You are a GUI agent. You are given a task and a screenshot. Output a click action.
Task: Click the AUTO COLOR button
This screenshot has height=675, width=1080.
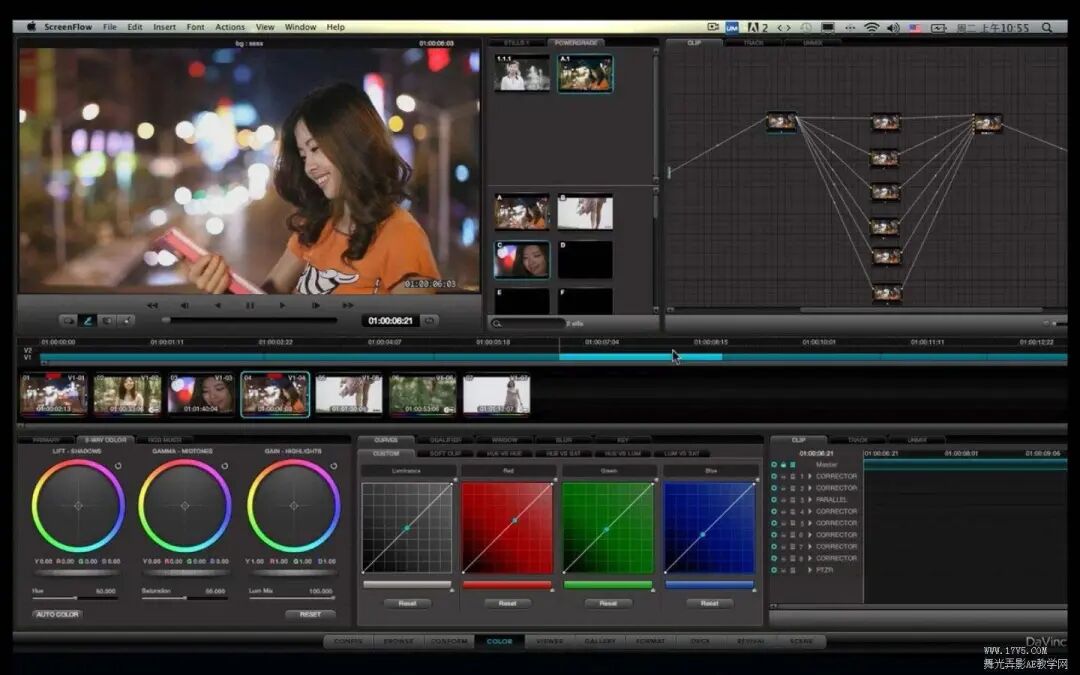57,614
